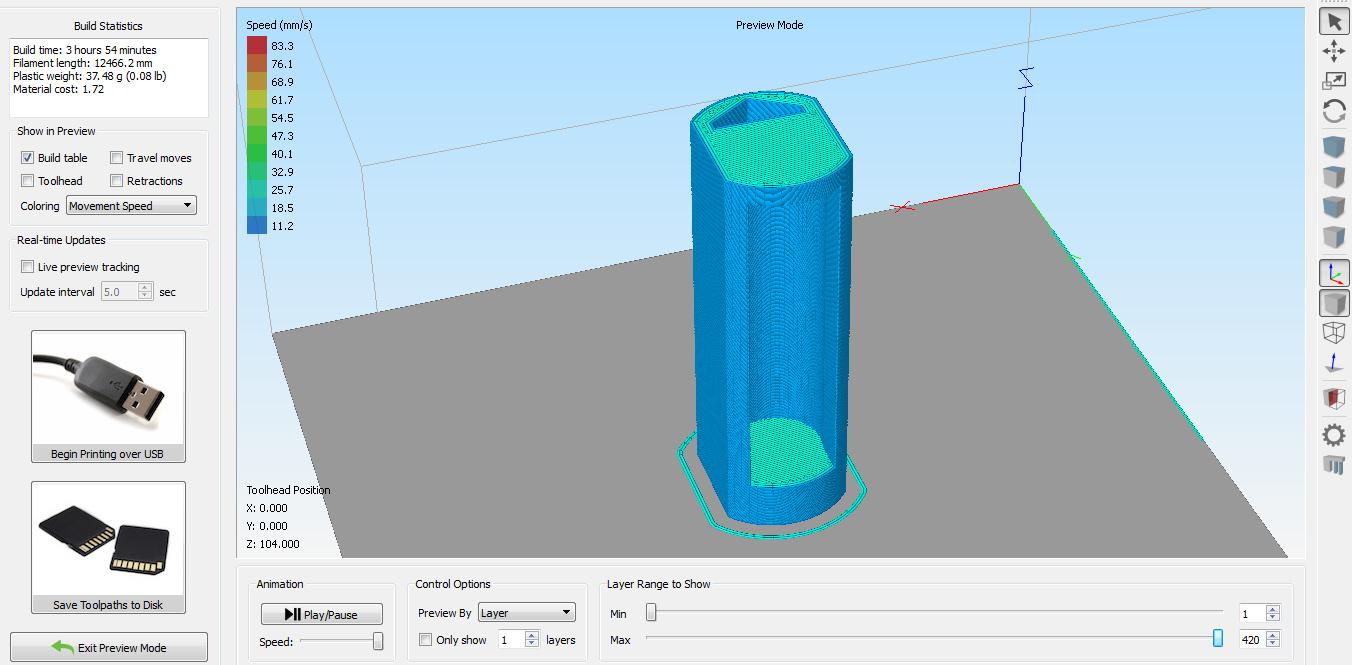Click Begin Printing over USB

point(108,397)
